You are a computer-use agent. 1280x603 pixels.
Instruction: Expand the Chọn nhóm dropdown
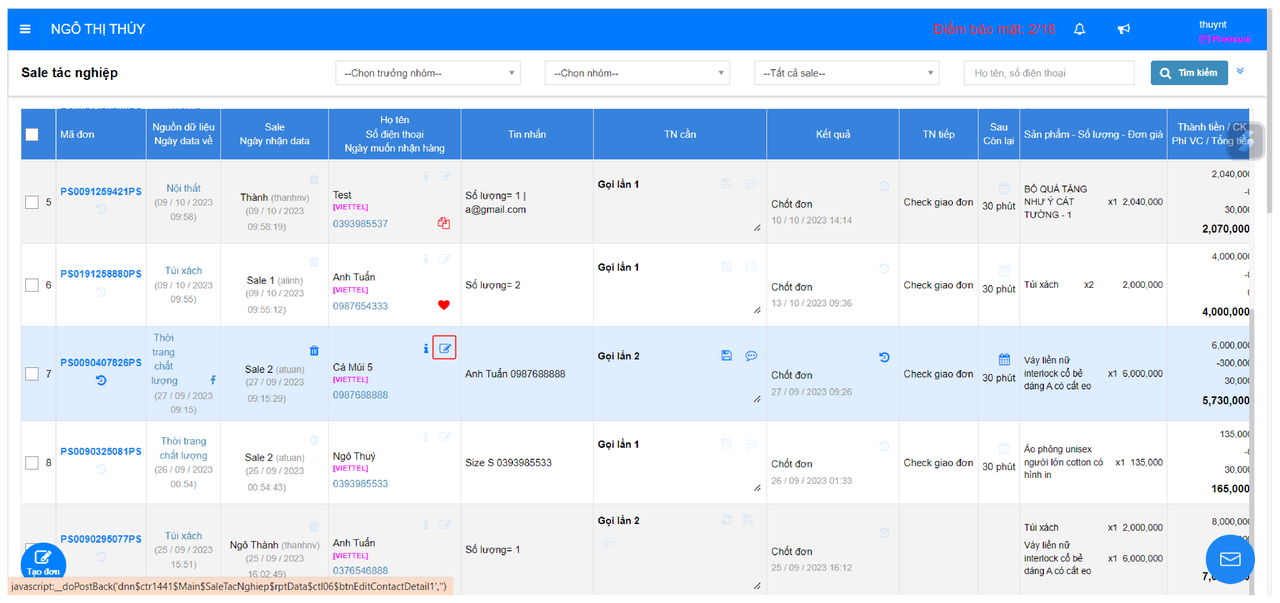coord(637,73)
